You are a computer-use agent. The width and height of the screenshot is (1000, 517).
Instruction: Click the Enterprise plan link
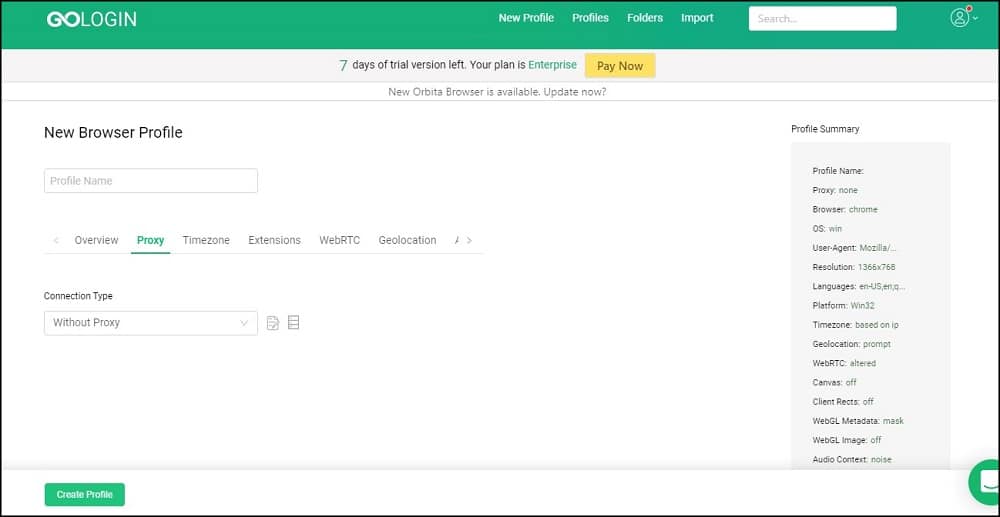552,65
